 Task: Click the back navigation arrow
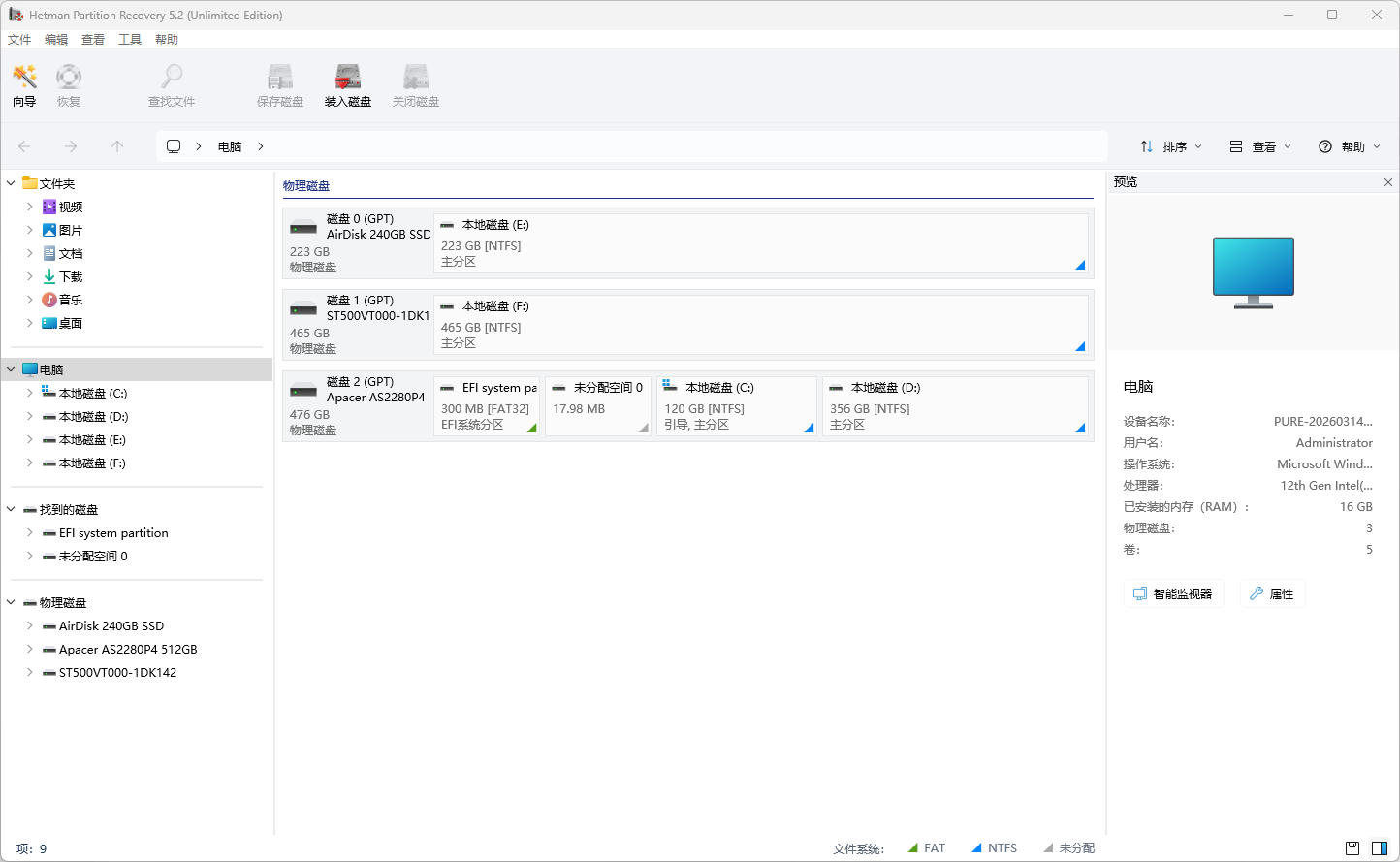pyautogui.click(x=23, y=145)
